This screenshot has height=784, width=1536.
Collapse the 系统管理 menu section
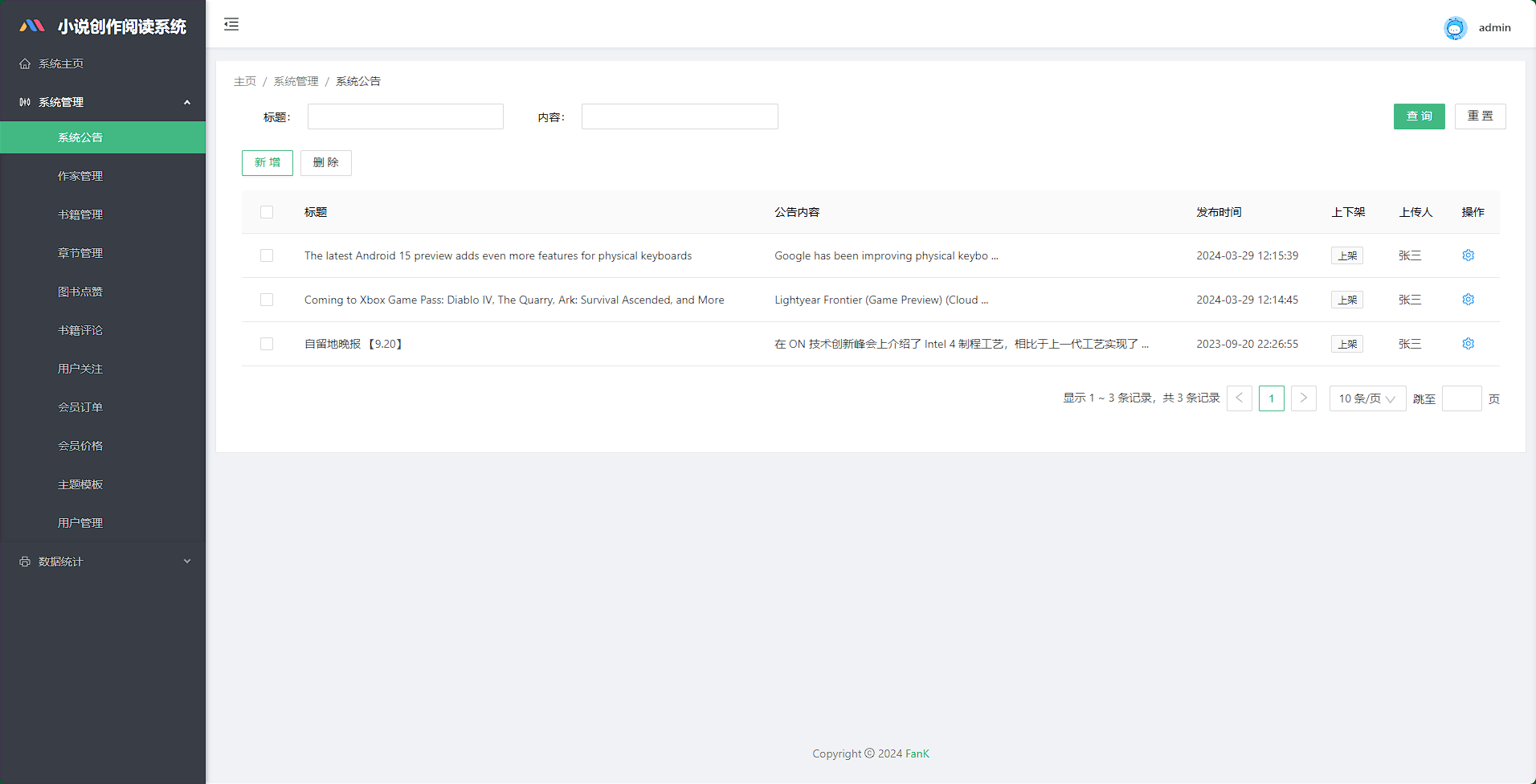103,102
